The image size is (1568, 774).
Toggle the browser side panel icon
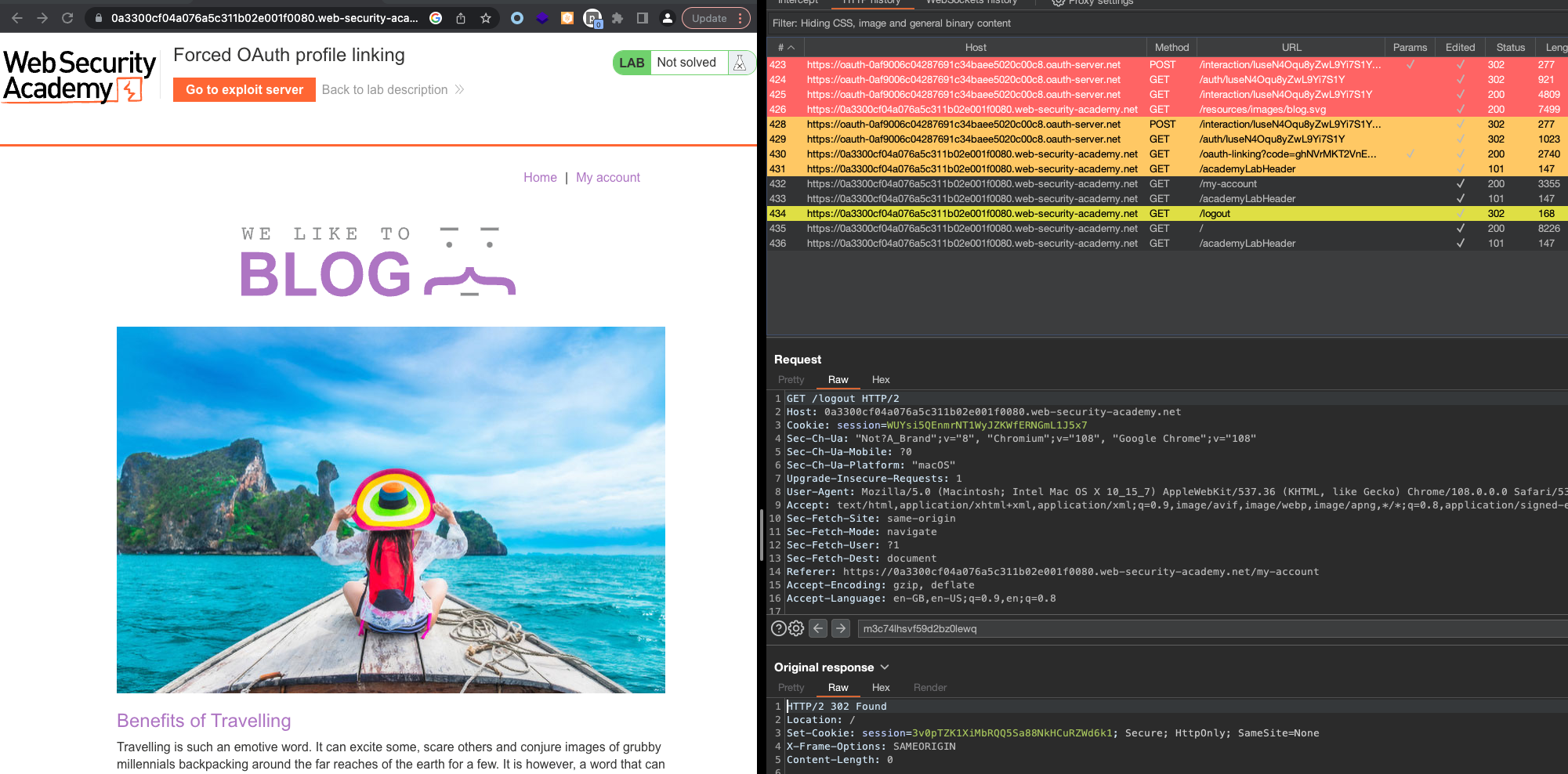(643, 18)
